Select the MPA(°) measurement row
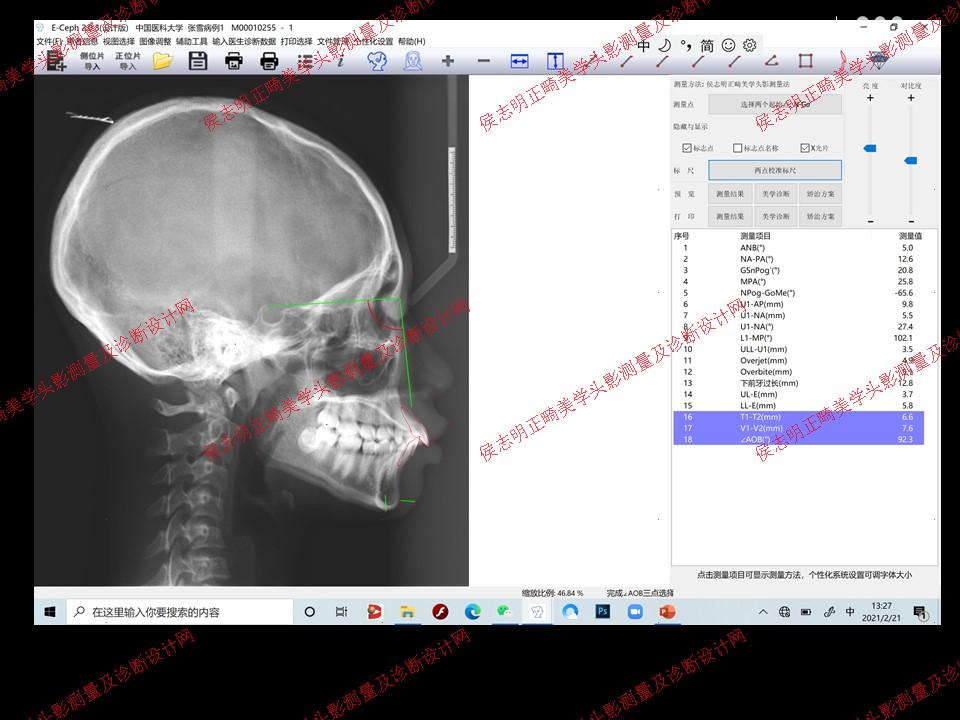Screen dimensions: 960x720 (x=798, y=282)
